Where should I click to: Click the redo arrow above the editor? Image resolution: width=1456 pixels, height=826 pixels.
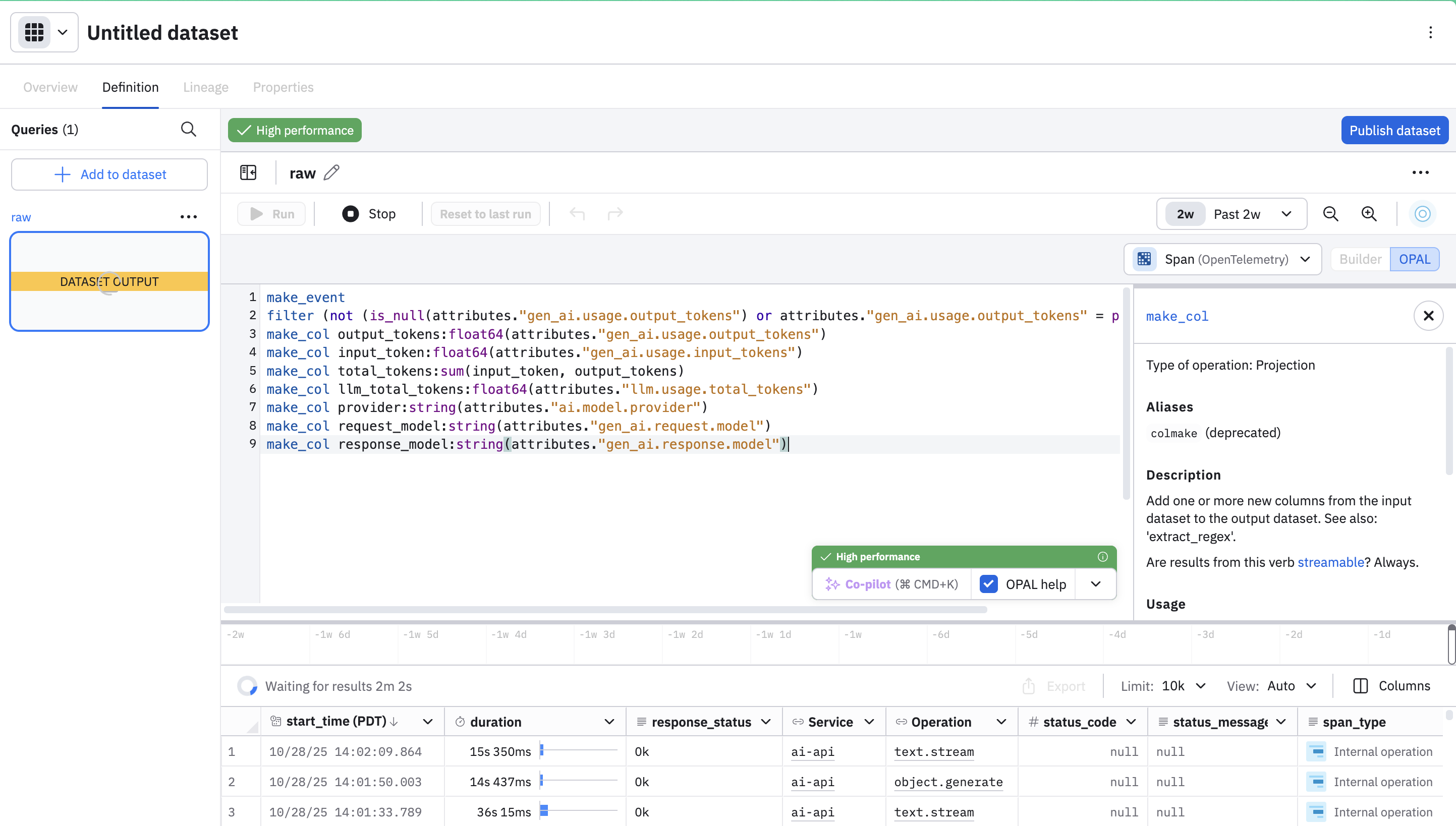pos(615,213)
